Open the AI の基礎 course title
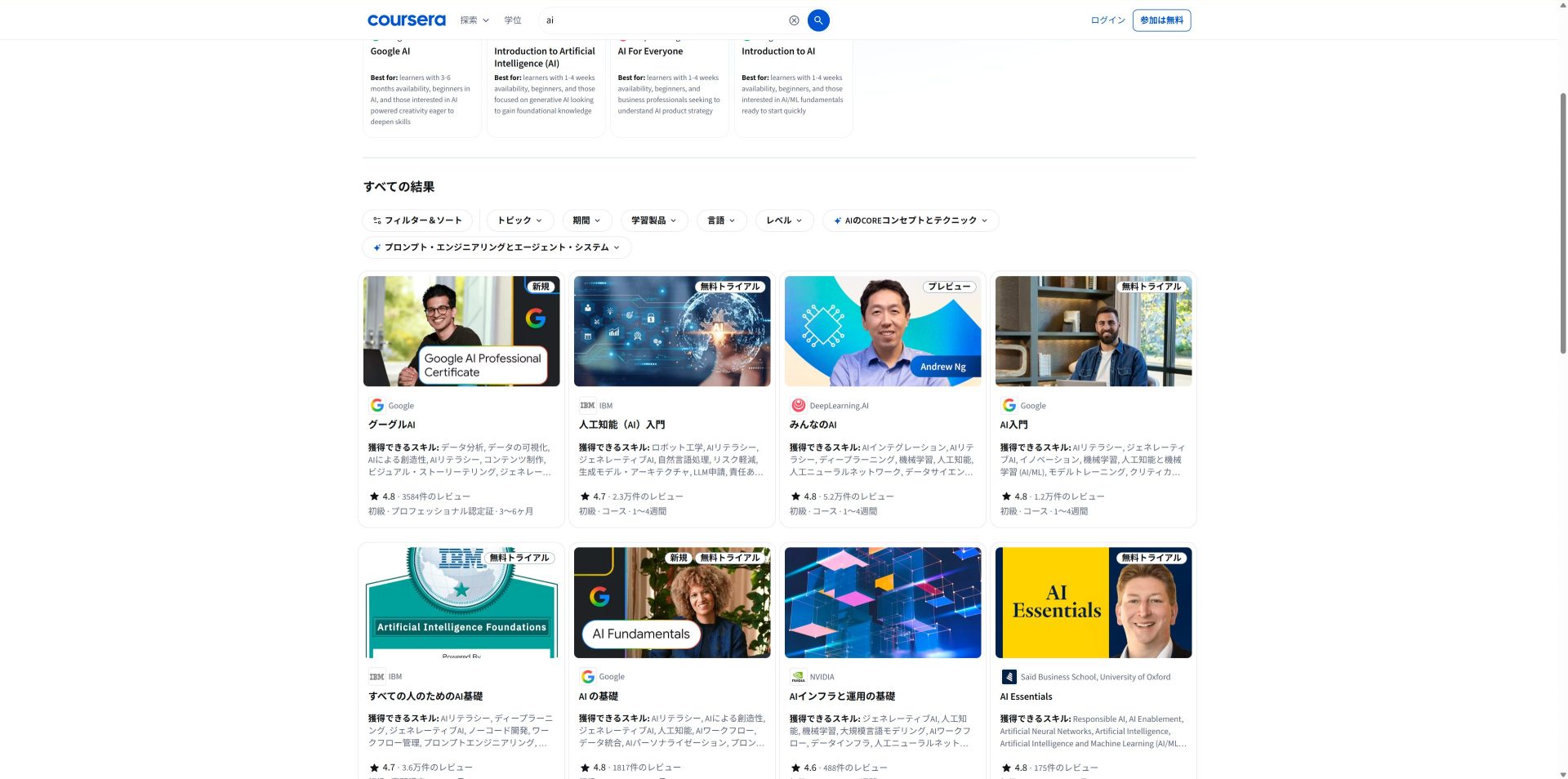1568x779 pixels. pos(598,697)
